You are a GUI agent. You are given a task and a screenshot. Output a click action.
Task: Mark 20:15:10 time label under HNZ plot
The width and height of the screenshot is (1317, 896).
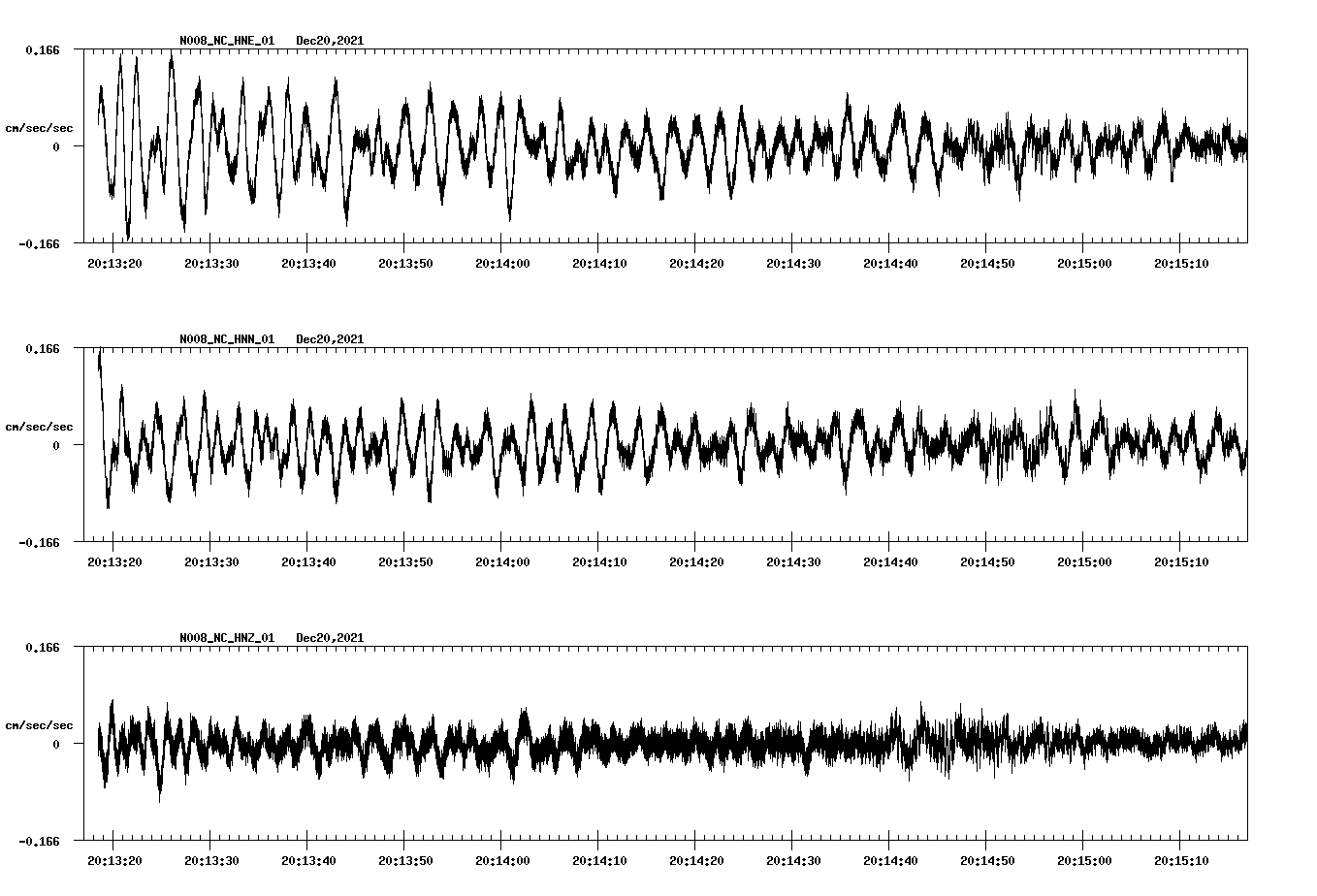pyautogui.click(x=1181, y=861)
